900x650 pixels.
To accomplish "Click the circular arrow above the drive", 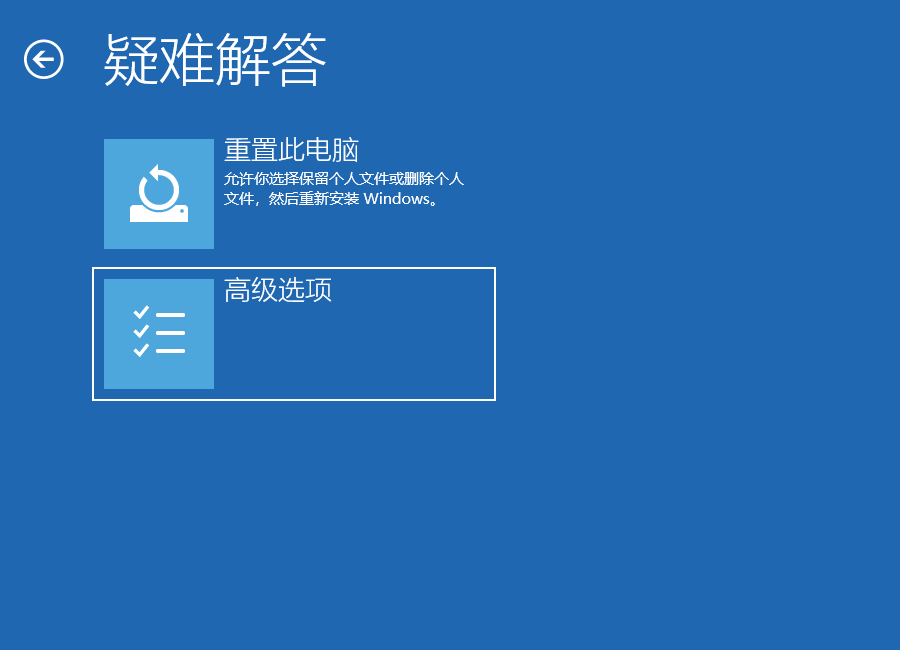I will tap(158, 186).
